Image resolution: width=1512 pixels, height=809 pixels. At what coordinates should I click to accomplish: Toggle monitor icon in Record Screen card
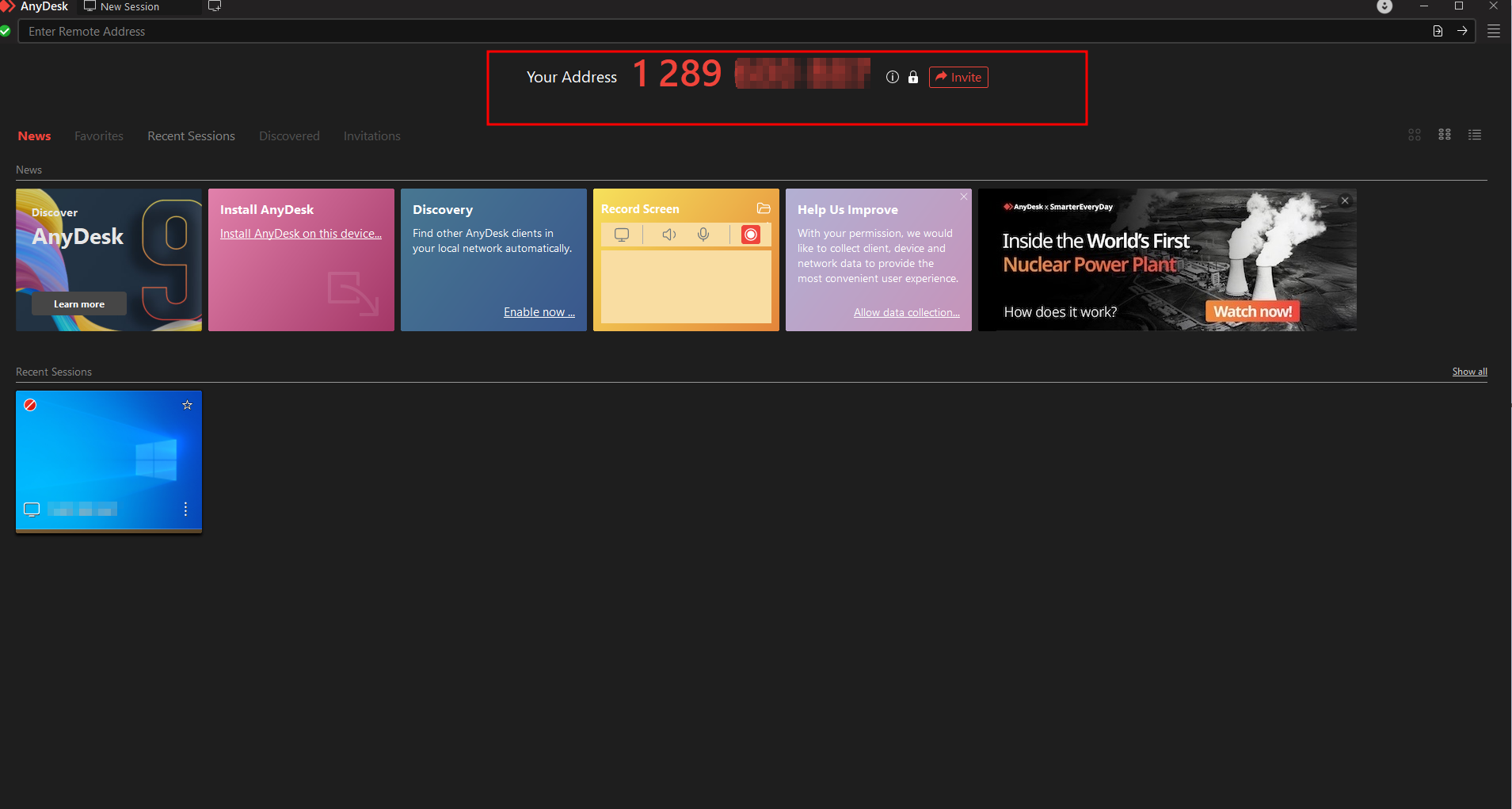(622, 235)
